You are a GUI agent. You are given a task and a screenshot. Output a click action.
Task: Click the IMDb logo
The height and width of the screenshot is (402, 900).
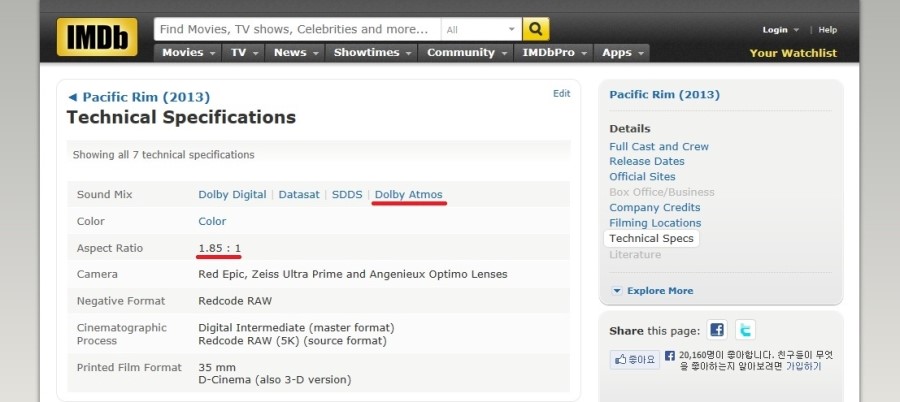[97, 37]
